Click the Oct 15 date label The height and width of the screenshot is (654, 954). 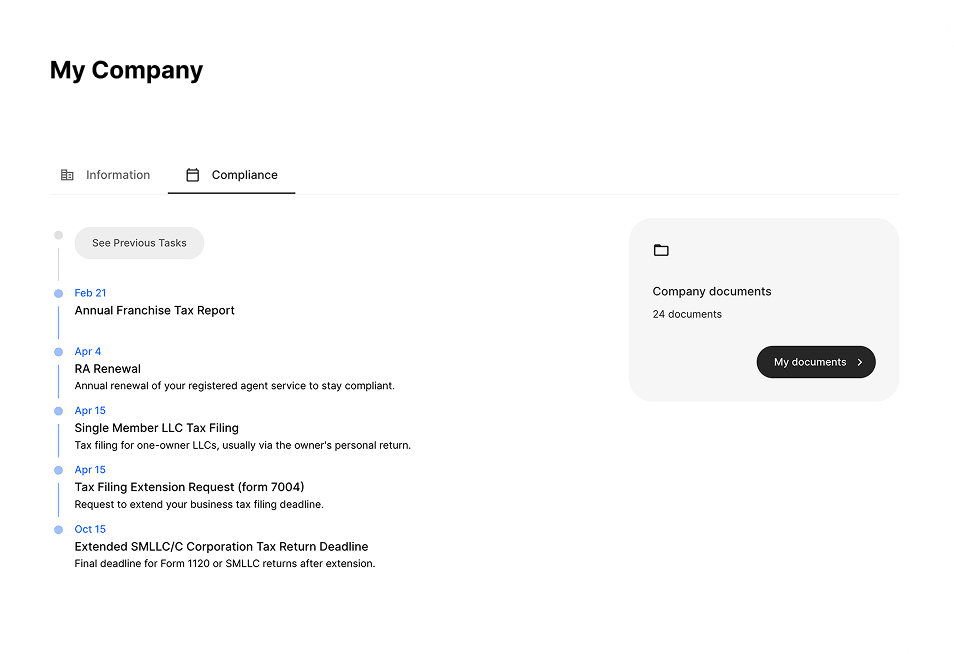point(90,529)
